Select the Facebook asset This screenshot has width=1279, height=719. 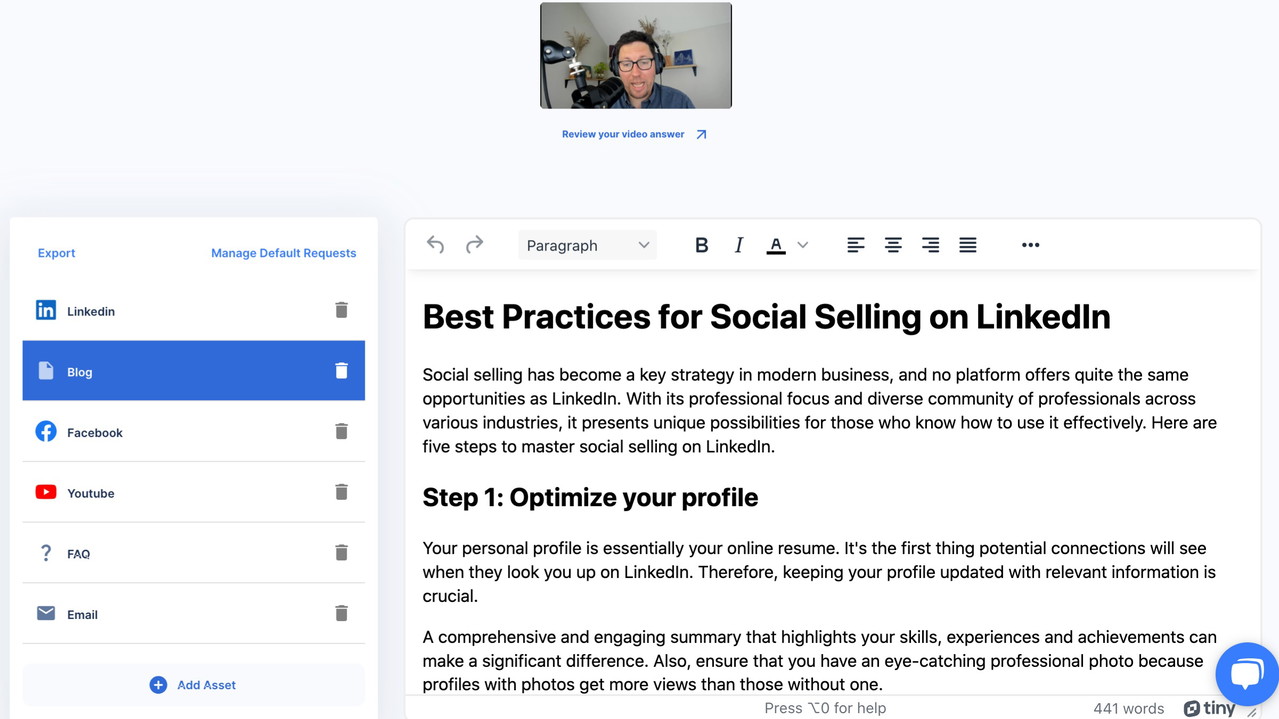(95, 432)
